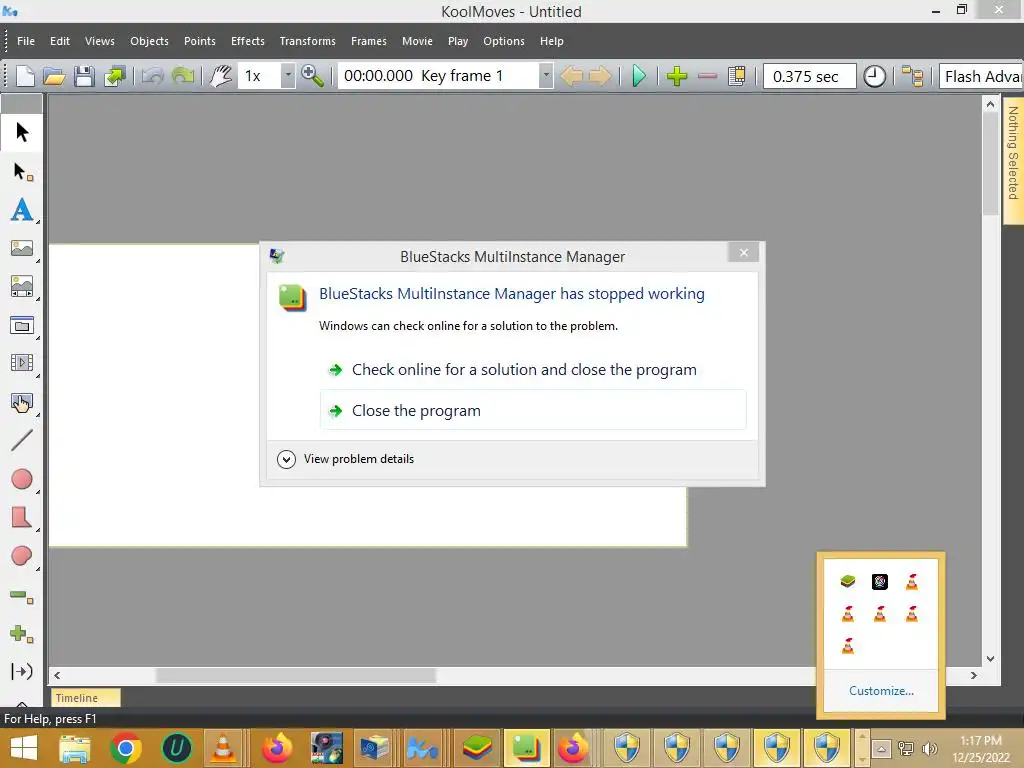Select the hand pan tool
Image resolution: width=1024 pixels, height=768 pixels.
221,76
